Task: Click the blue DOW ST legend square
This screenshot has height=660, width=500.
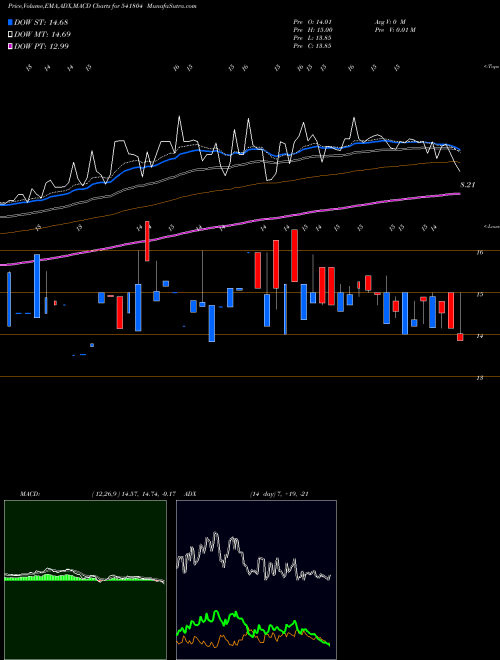Action: (11, 22)
